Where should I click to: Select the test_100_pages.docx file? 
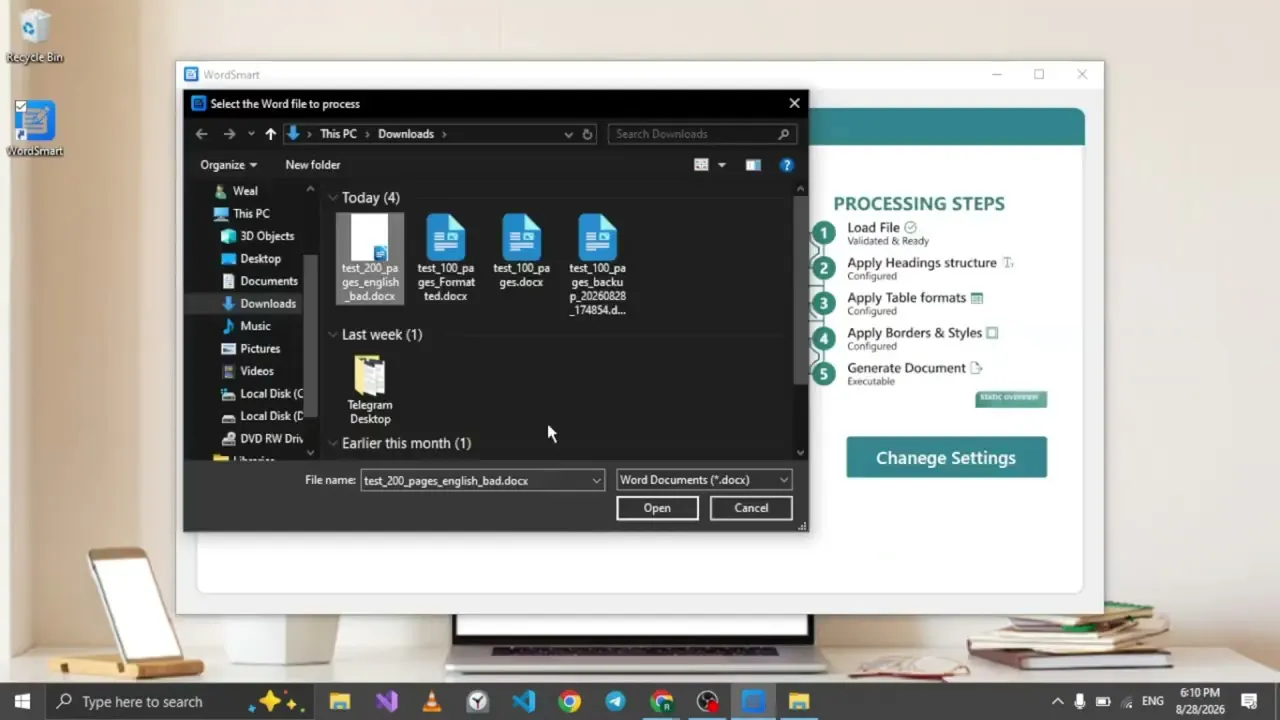click(521, 251)
